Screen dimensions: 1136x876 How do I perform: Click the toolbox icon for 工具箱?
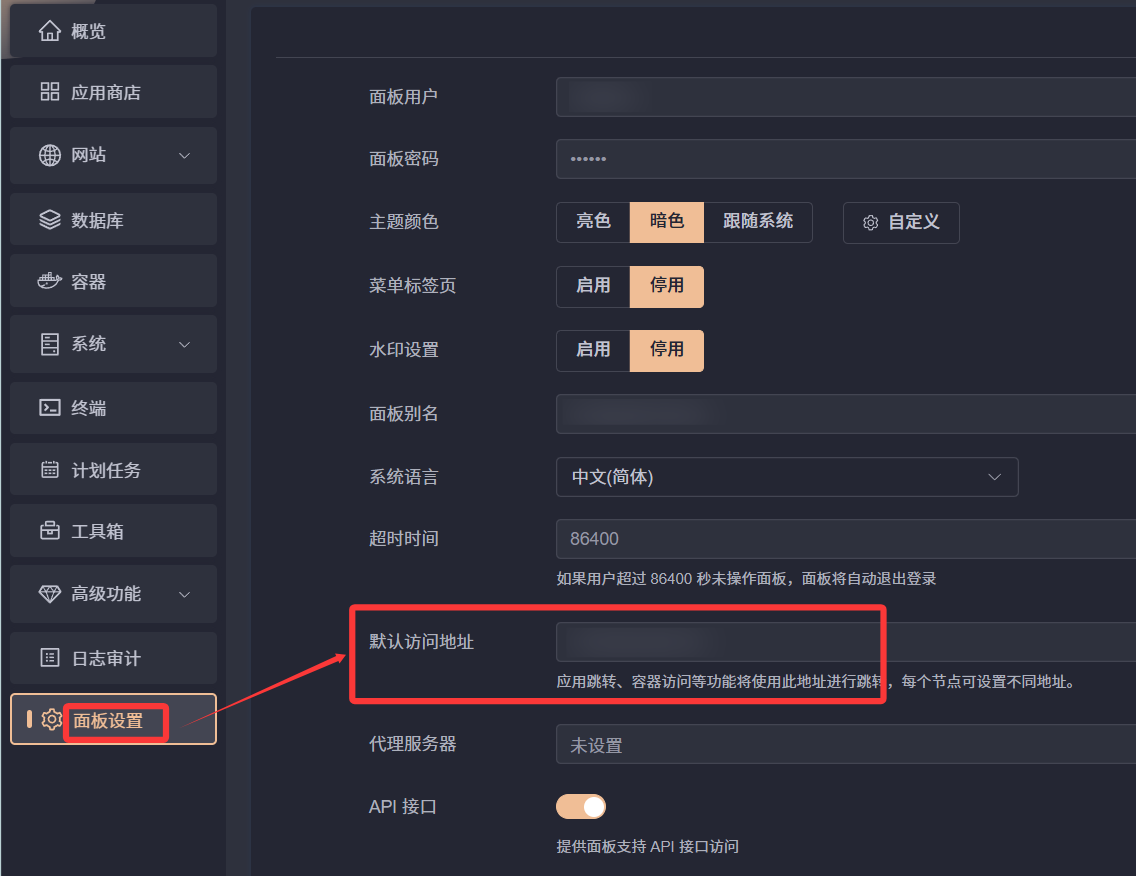[50, 531]
